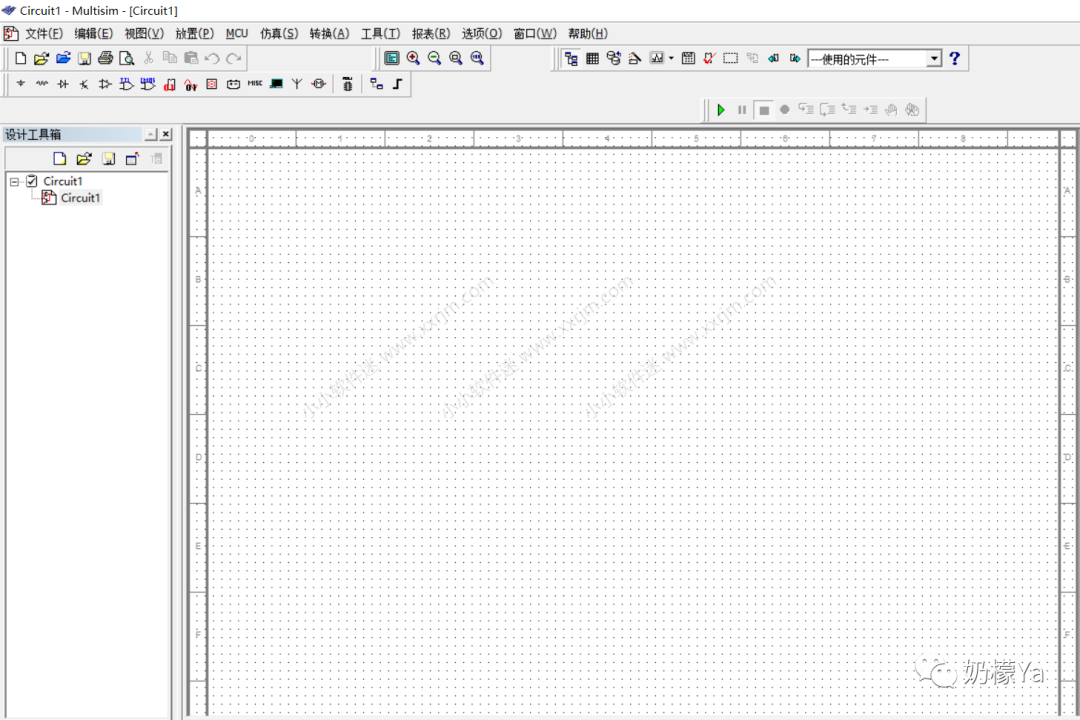Screen dimensions: 1080x720
Task: Open the 文件(F) menu
Action: (x=43, y=33)
